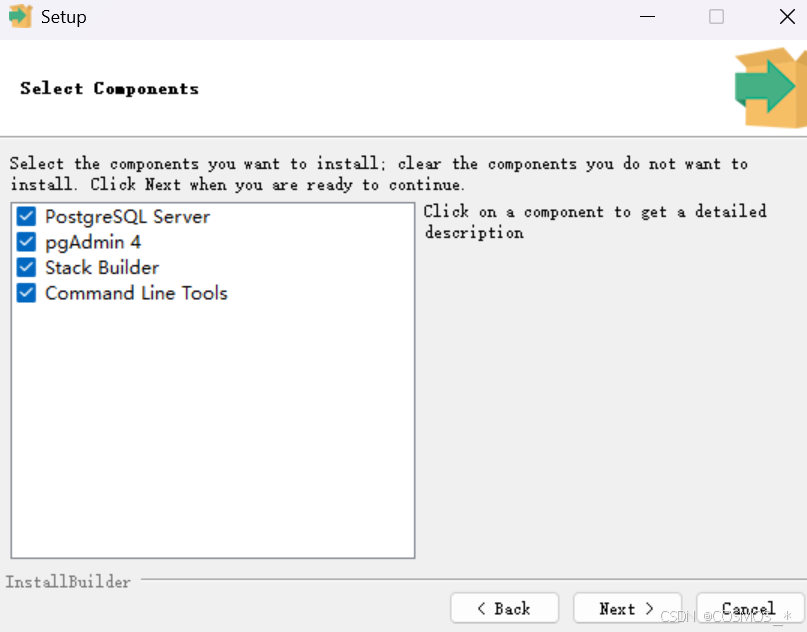Viewport: 807px width, 632px height.
Task: Uncheck the Command Line Tools checkbox
Action: (x=26, y=293)
